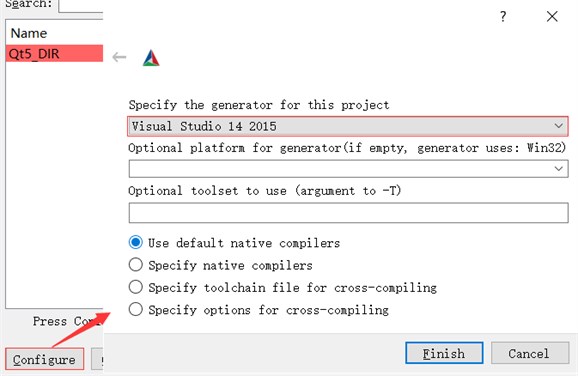Click the Search input field
The height and width of the screenshot is (376, 578).
pyautogui.click(x=81, y=6)
